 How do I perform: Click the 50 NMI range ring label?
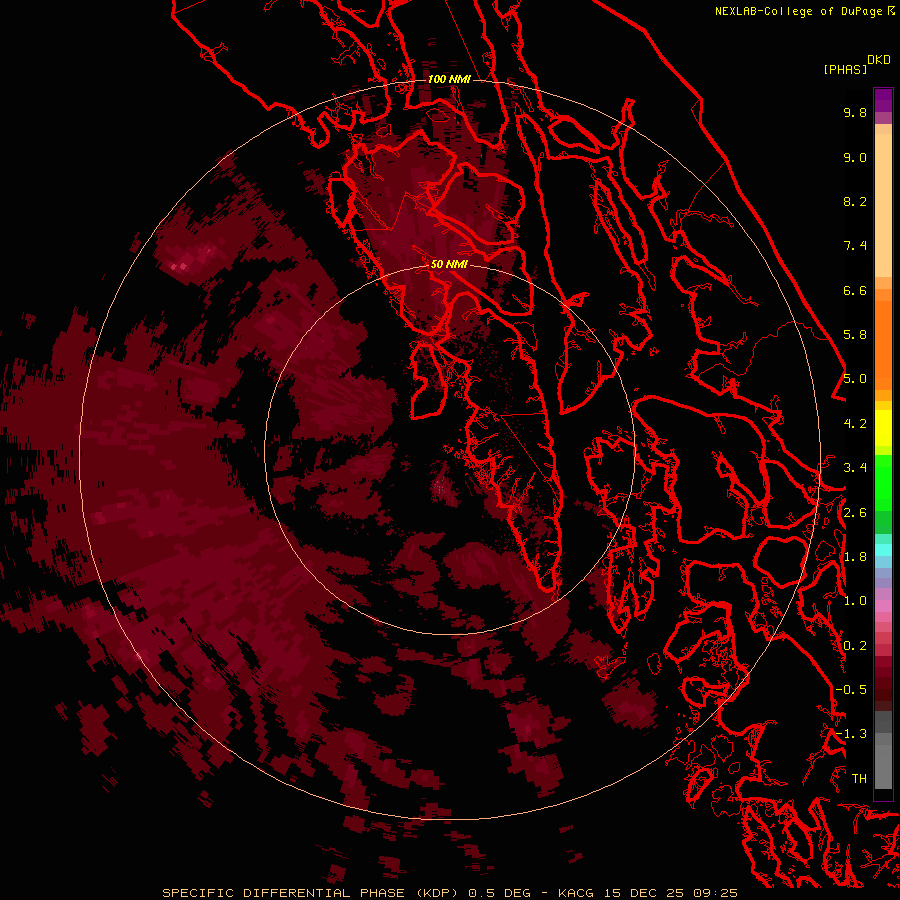tap(449, 264)
